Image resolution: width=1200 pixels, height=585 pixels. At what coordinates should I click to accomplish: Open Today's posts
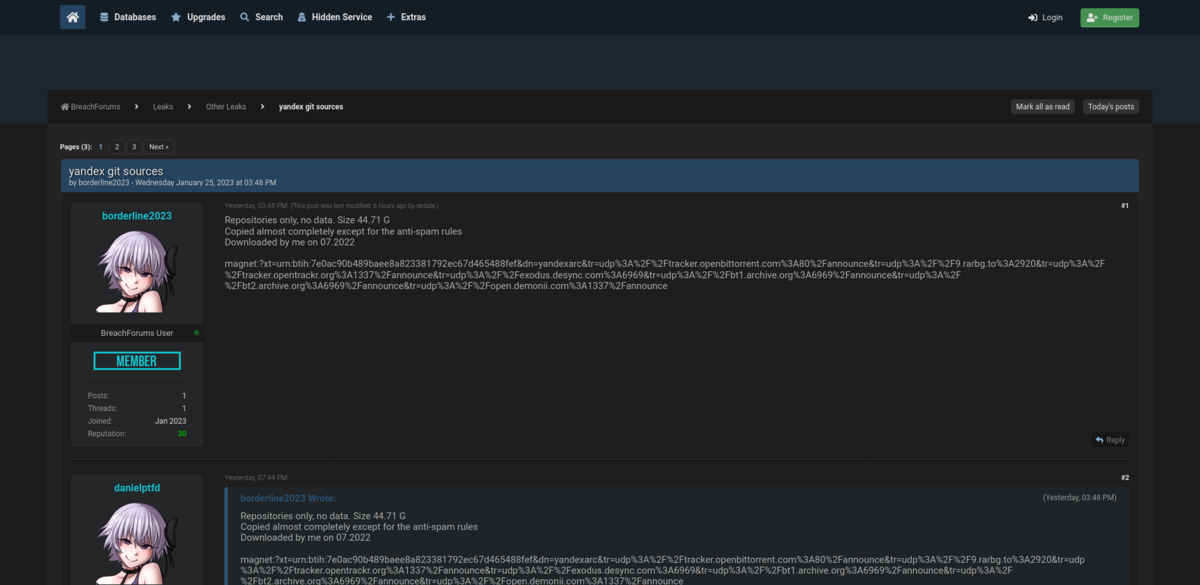click(x=1110, y=106)
